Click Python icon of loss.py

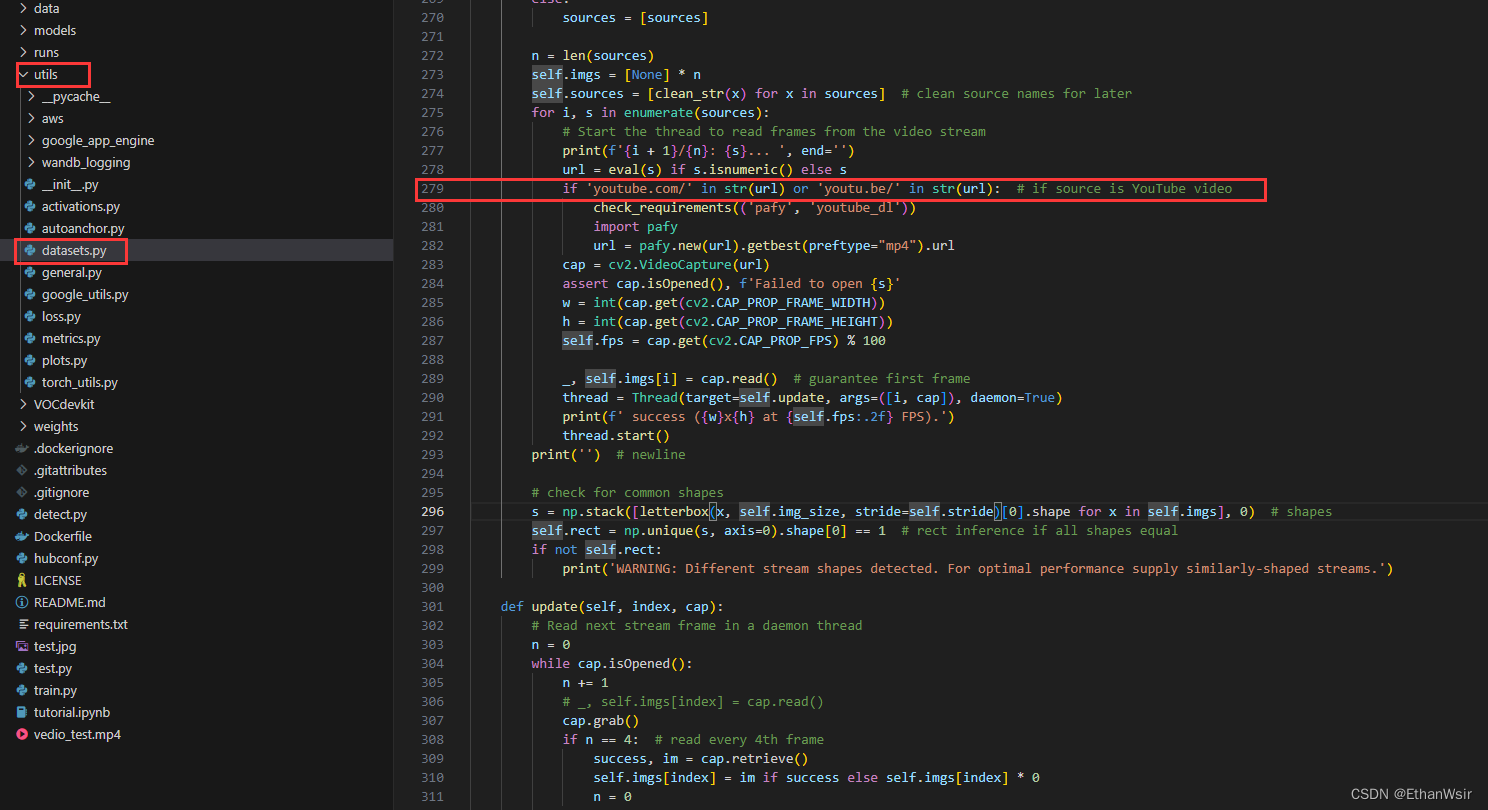pos(30,316)
